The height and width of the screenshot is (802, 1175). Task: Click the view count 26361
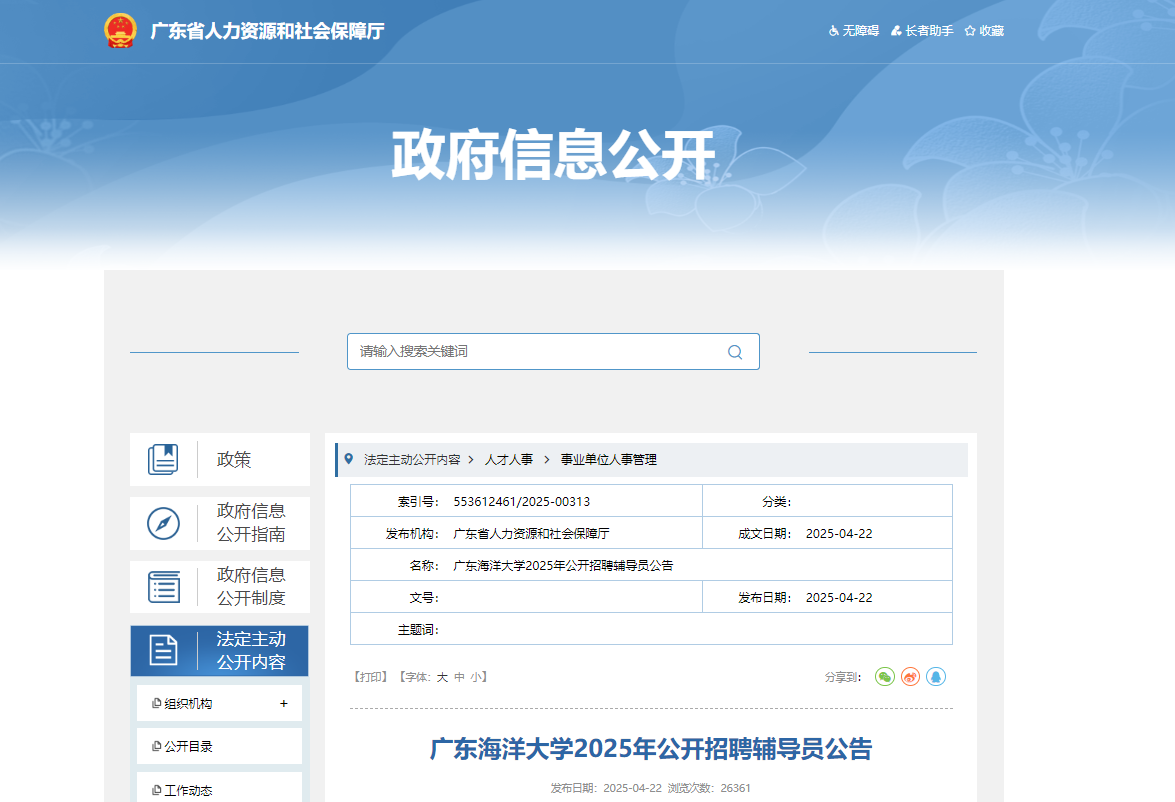pyautogui.click(x=735, y=788)
